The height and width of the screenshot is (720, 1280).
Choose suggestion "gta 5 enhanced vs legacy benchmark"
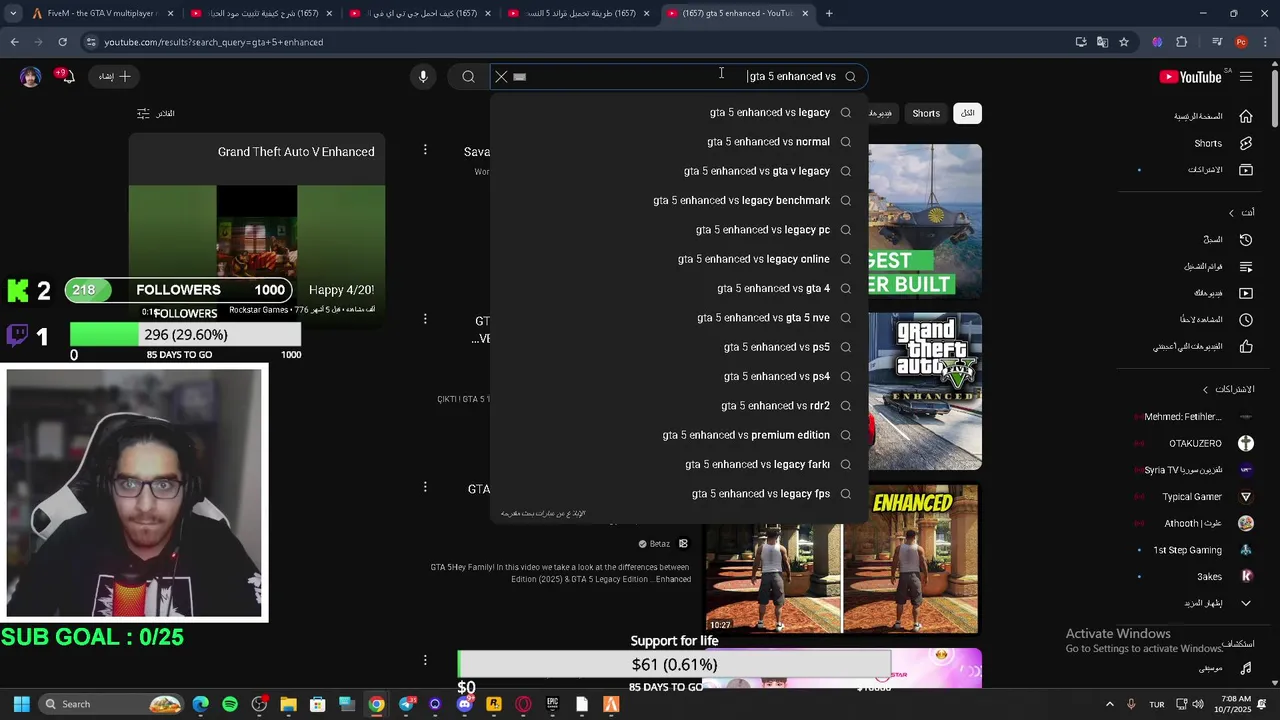pyautogui.click(x=679, y=200)
